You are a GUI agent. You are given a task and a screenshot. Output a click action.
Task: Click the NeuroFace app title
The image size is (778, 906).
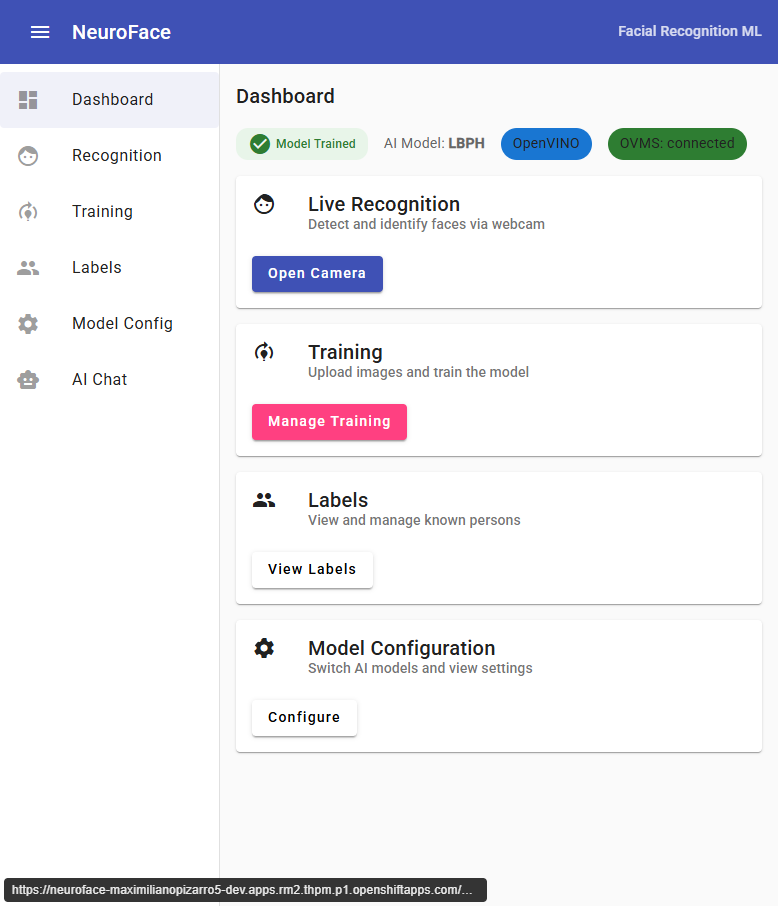coord(121,31)
